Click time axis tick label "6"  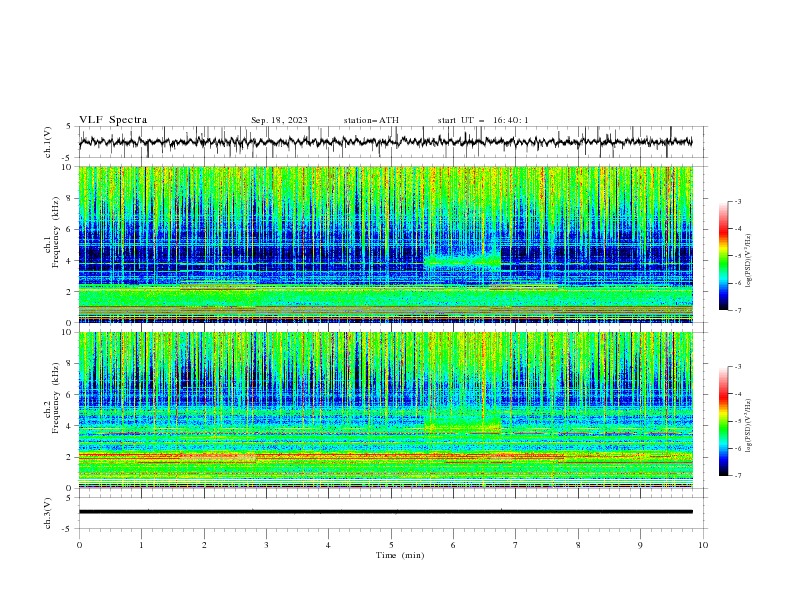(x=453, y=545)
